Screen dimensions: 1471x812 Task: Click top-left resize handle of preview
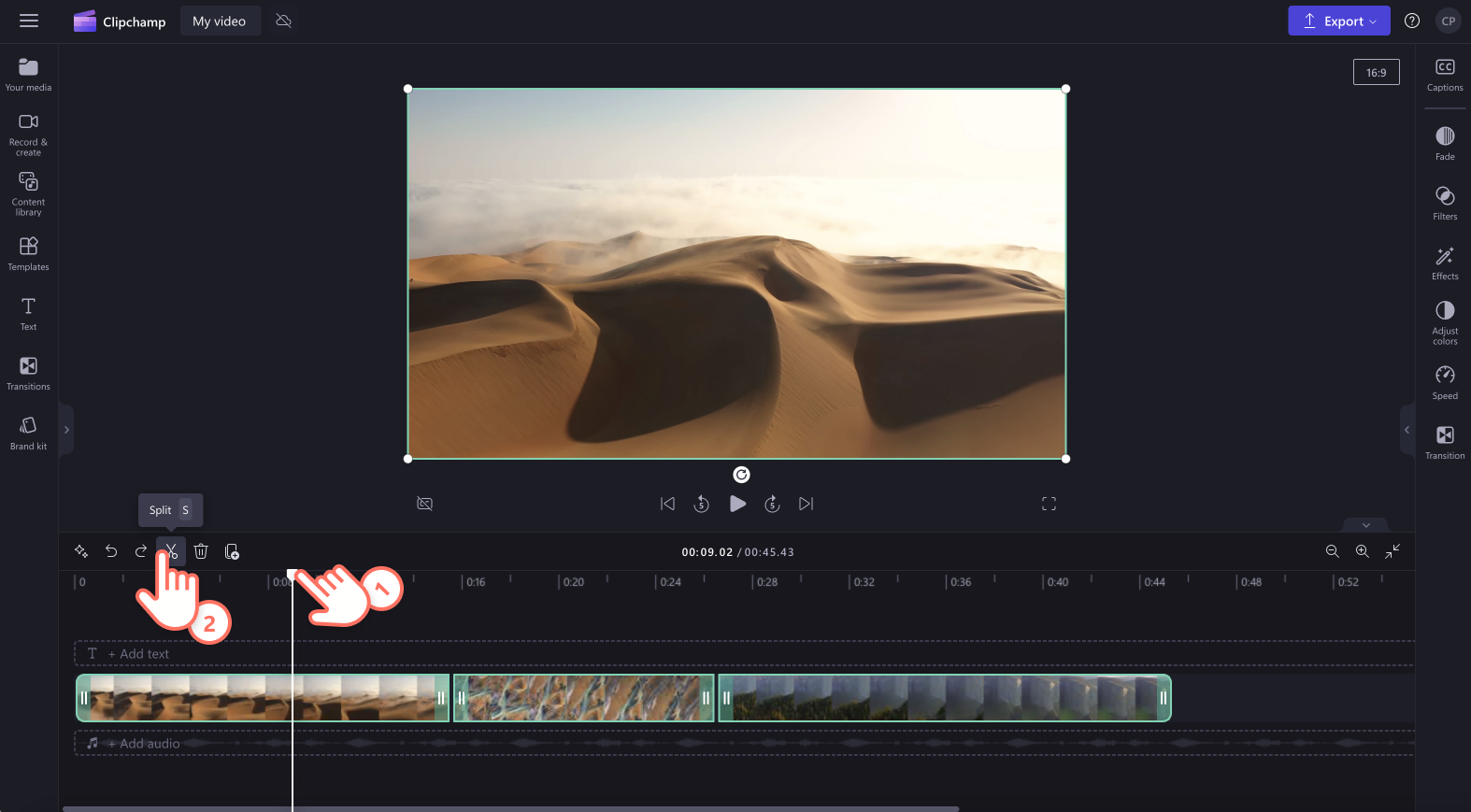click(x=407, y=89)
